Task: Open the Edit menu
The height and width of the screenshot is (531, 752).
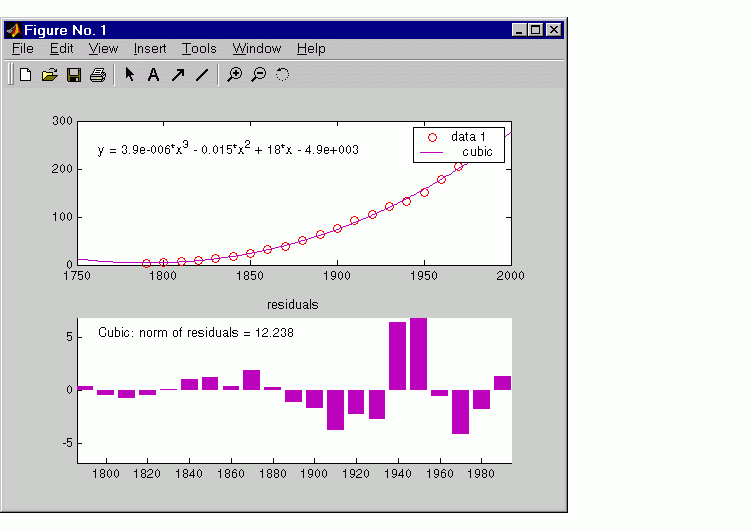Action: [x=61, y=48]
